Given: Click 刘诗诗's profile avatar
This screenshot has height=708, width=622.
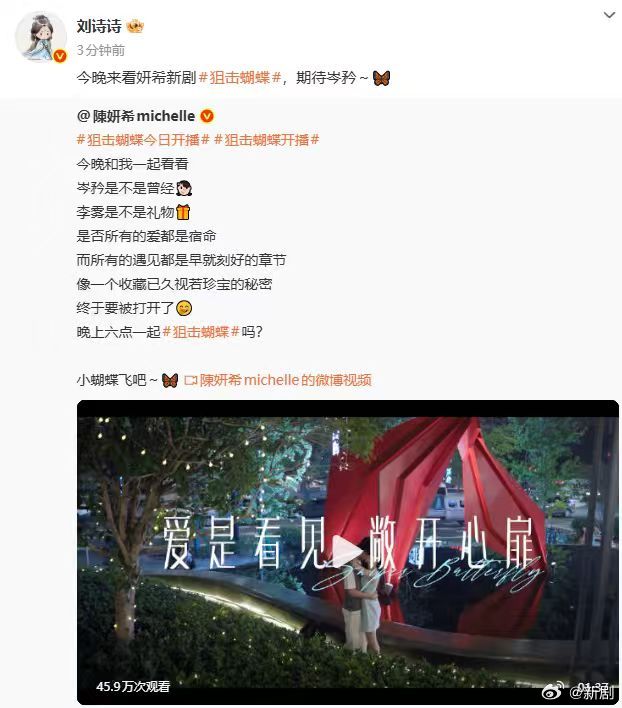Looking at the screenshot, I should coord(41,37).
